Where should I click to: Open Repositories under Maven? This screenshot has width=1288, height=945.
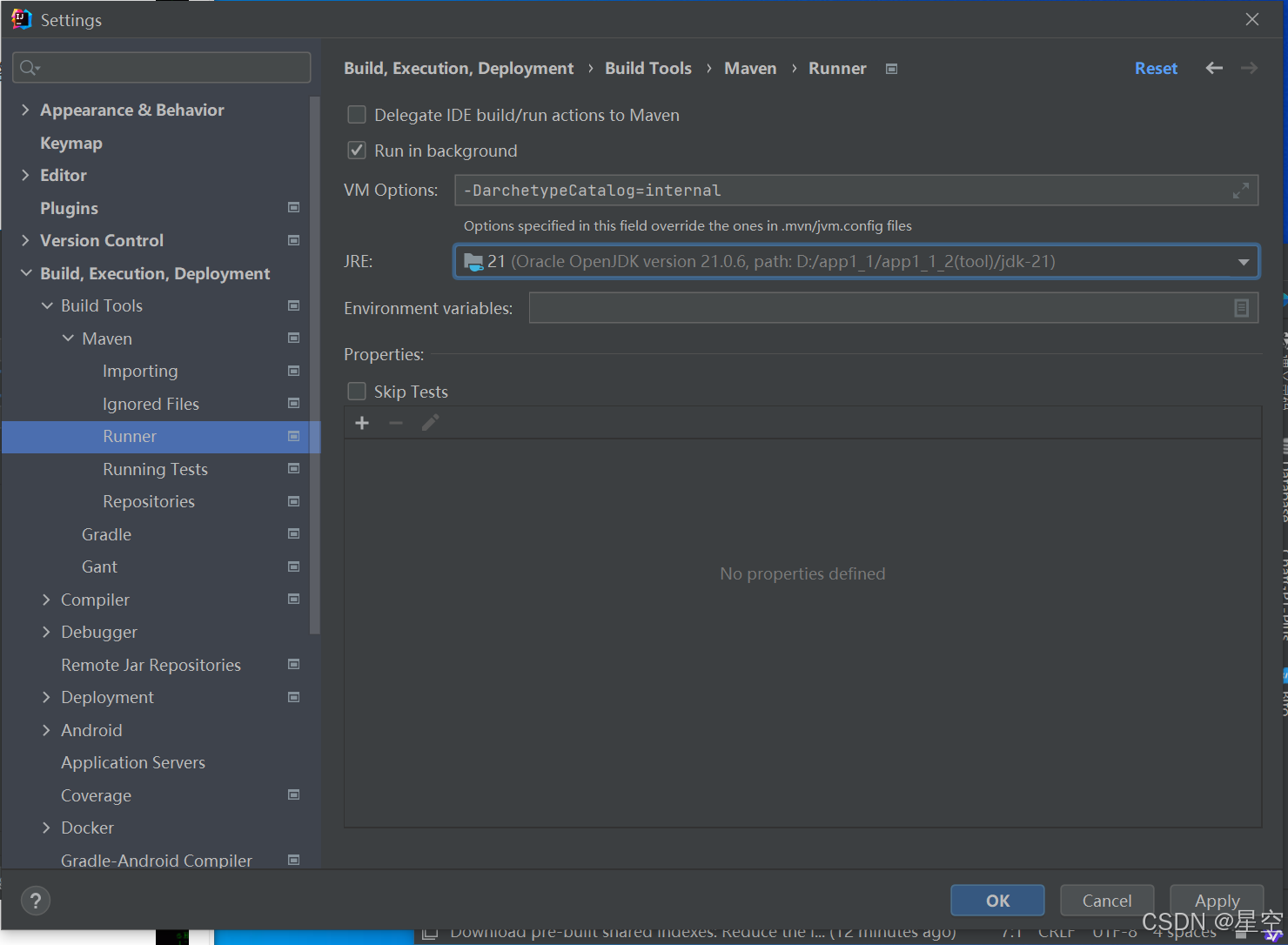pyautogui.click(x=149, y=501)
